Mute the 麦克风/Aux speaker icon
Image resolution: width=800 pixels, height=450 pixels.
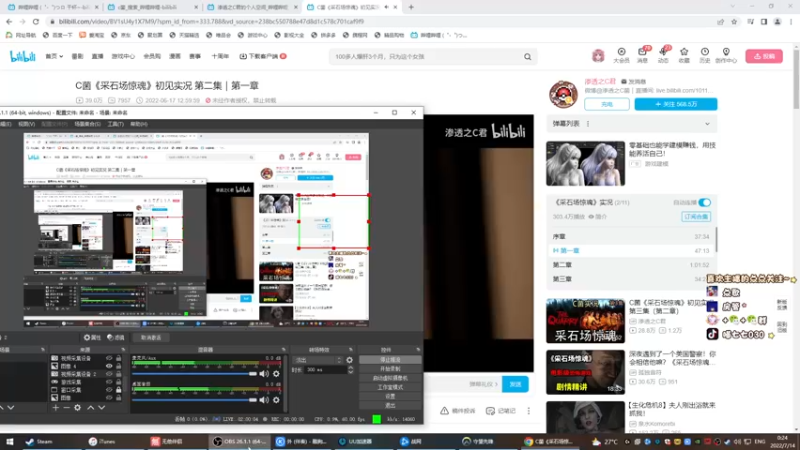[264, 374]
